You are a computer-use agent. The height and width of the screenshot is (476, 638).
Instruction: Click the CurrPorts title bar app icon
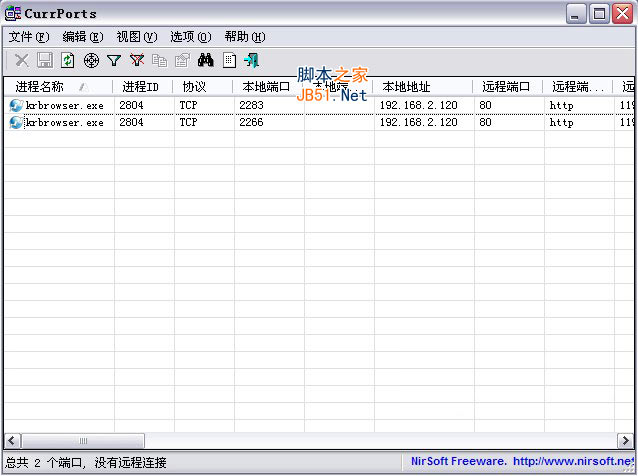pyautogui.click(x=13, y=13)
